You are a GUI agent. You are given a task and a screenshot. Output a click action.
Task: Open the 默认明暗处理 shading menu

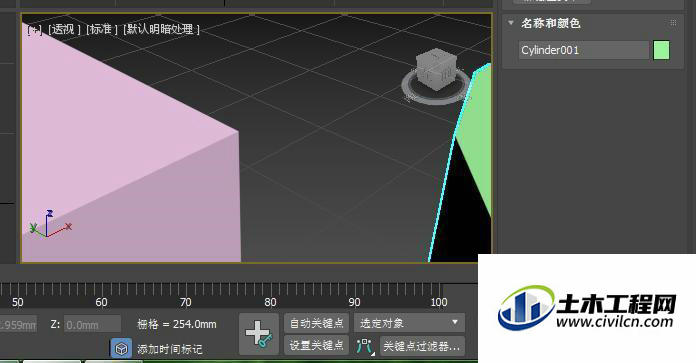coord(161,29)
